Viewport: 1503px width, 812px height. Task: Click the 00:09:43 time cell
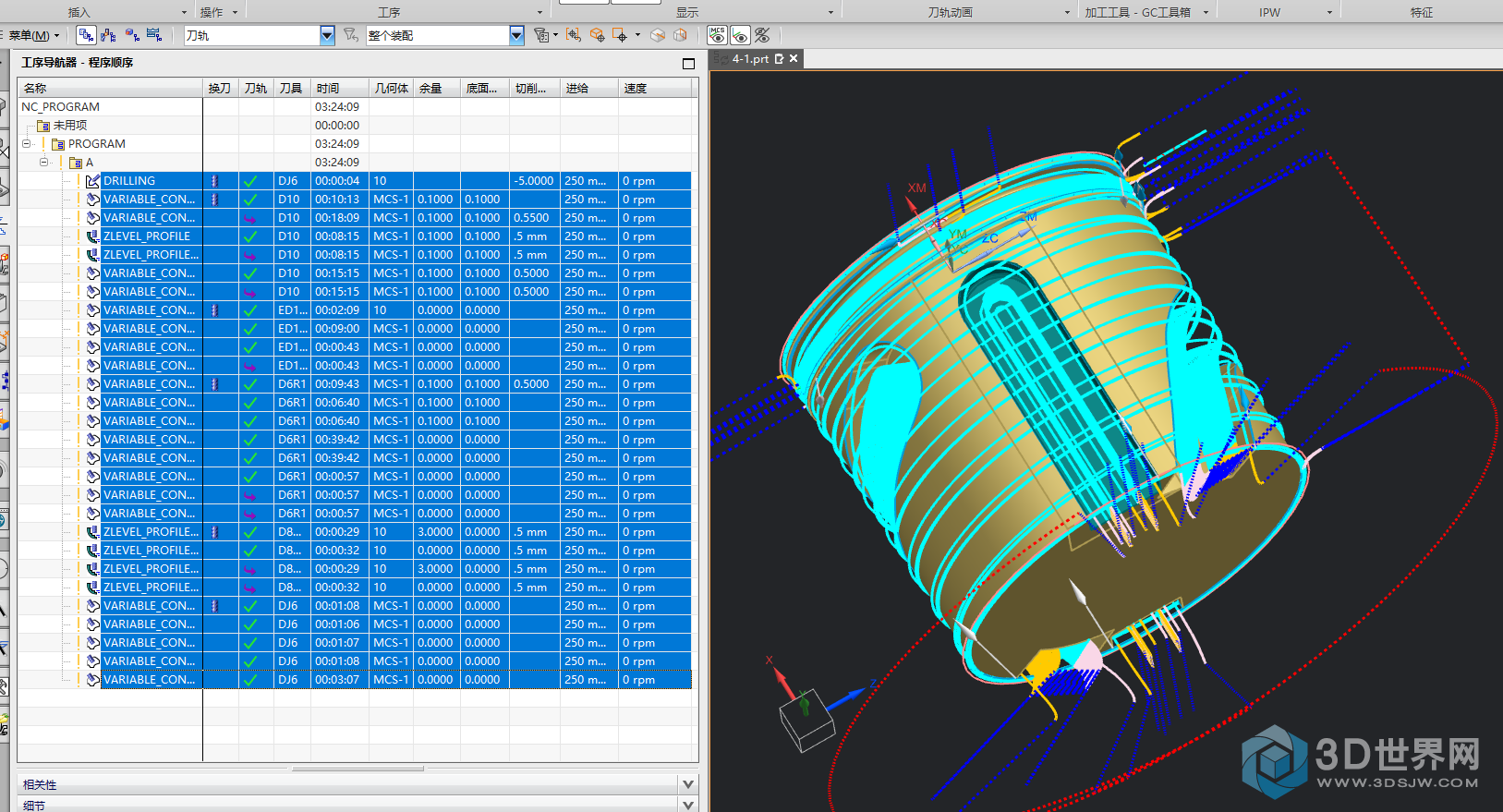(x=339, y=384)
